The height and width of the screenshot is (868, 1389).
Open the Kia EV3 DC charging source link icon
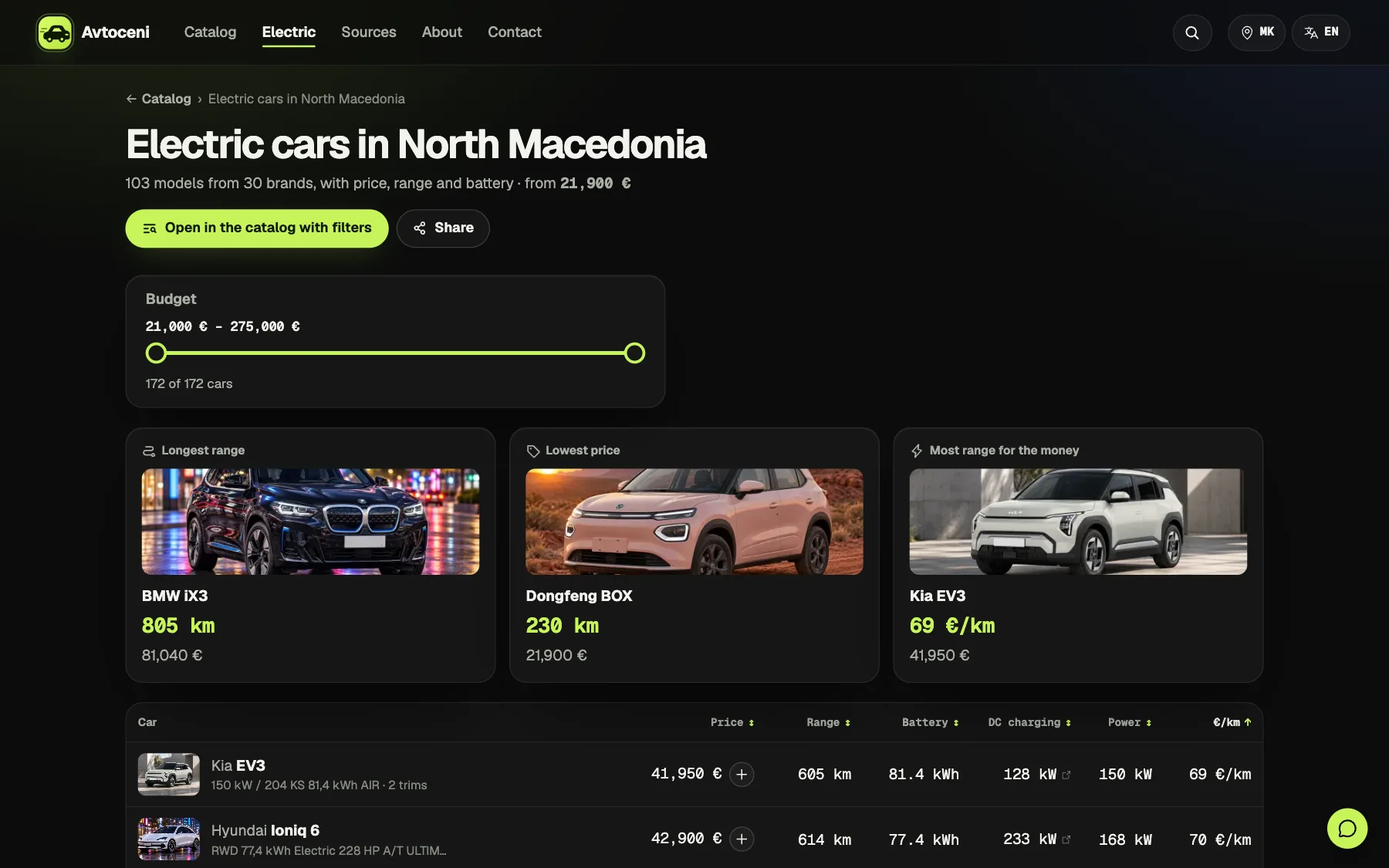[x=1066, y=775]
